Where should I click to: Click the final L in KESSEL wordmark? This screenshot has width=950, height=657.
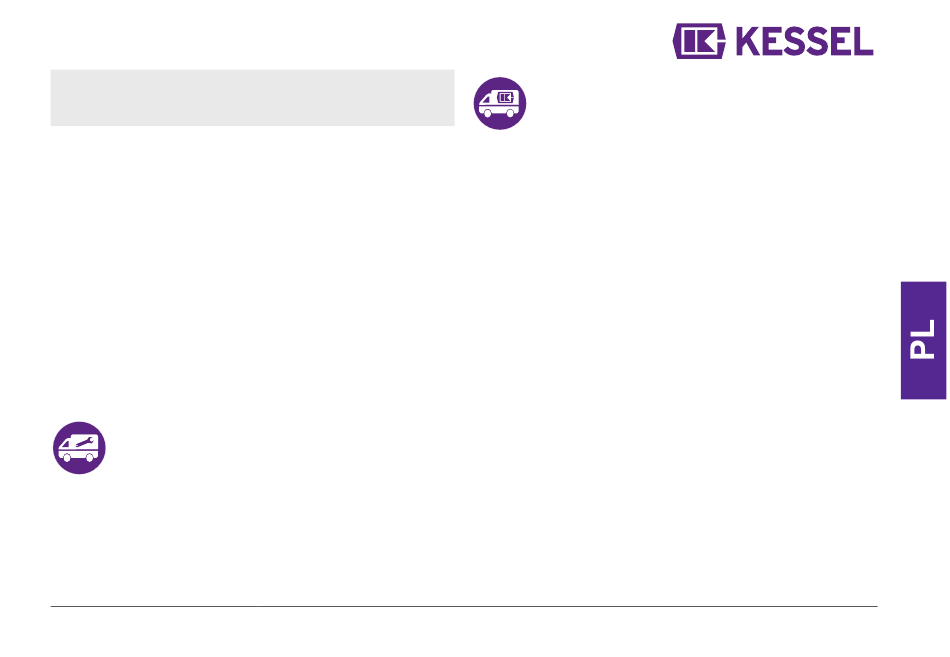[864, 41]
